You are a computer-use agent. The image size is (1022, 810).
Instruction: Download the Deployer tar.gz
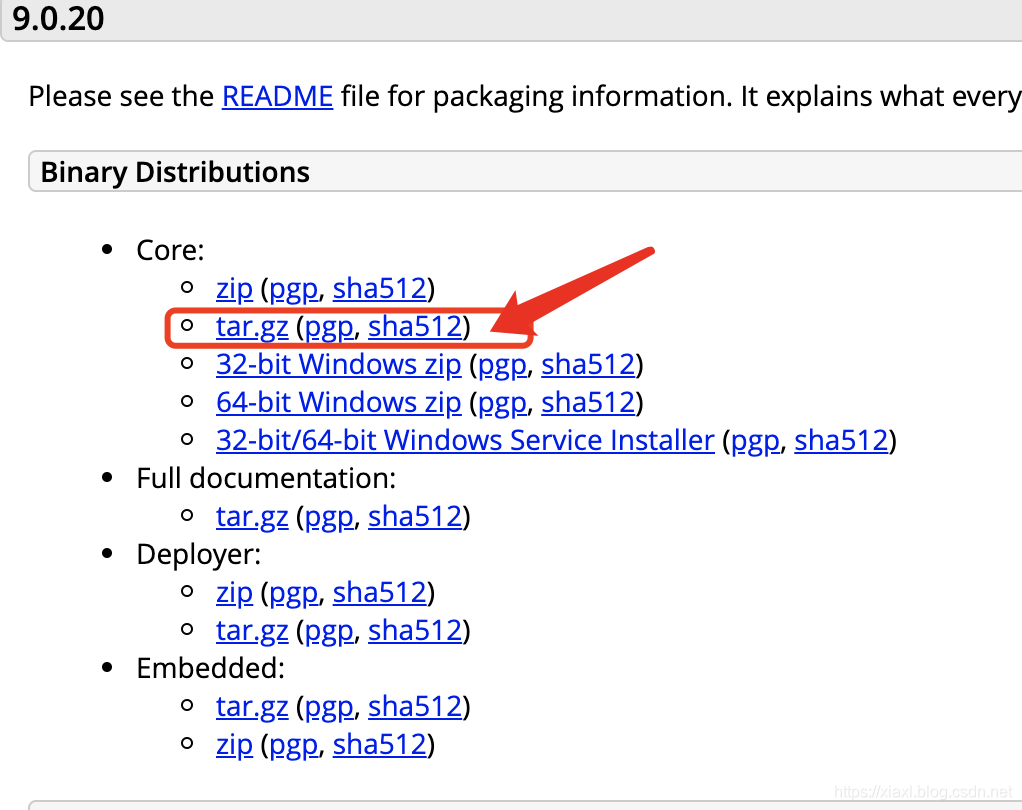[x=252, y=631]
